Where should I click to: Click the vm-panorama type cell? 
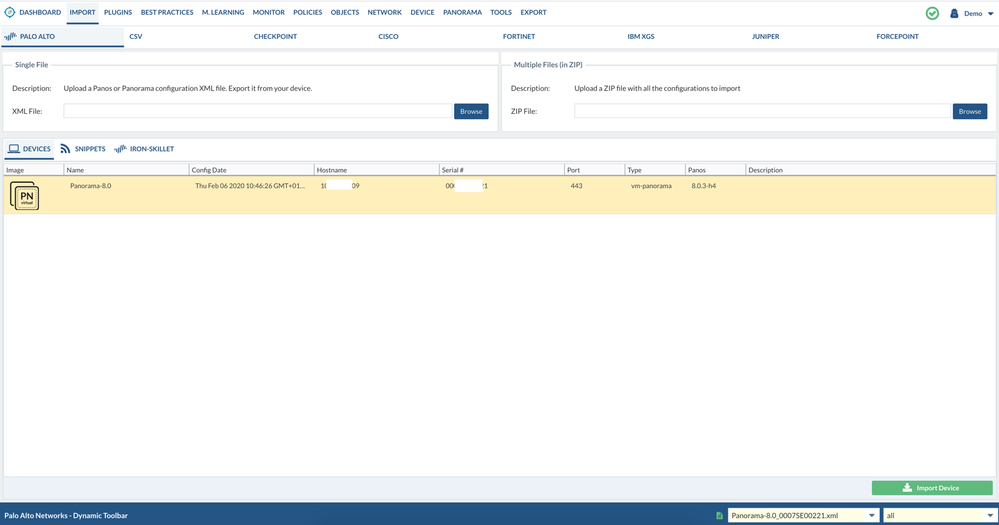pos(651,186)
